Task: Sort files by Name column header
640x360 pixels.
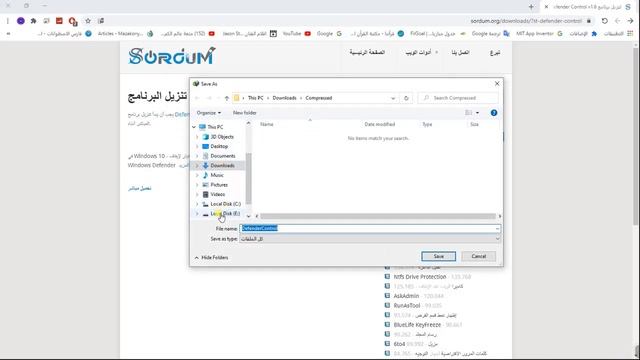Action: click(267, 124)
